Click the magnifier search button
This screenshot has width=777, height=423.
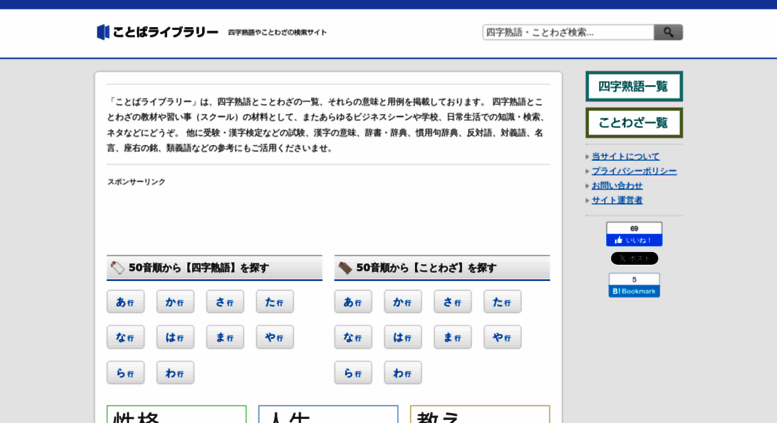tap(668, 32)
